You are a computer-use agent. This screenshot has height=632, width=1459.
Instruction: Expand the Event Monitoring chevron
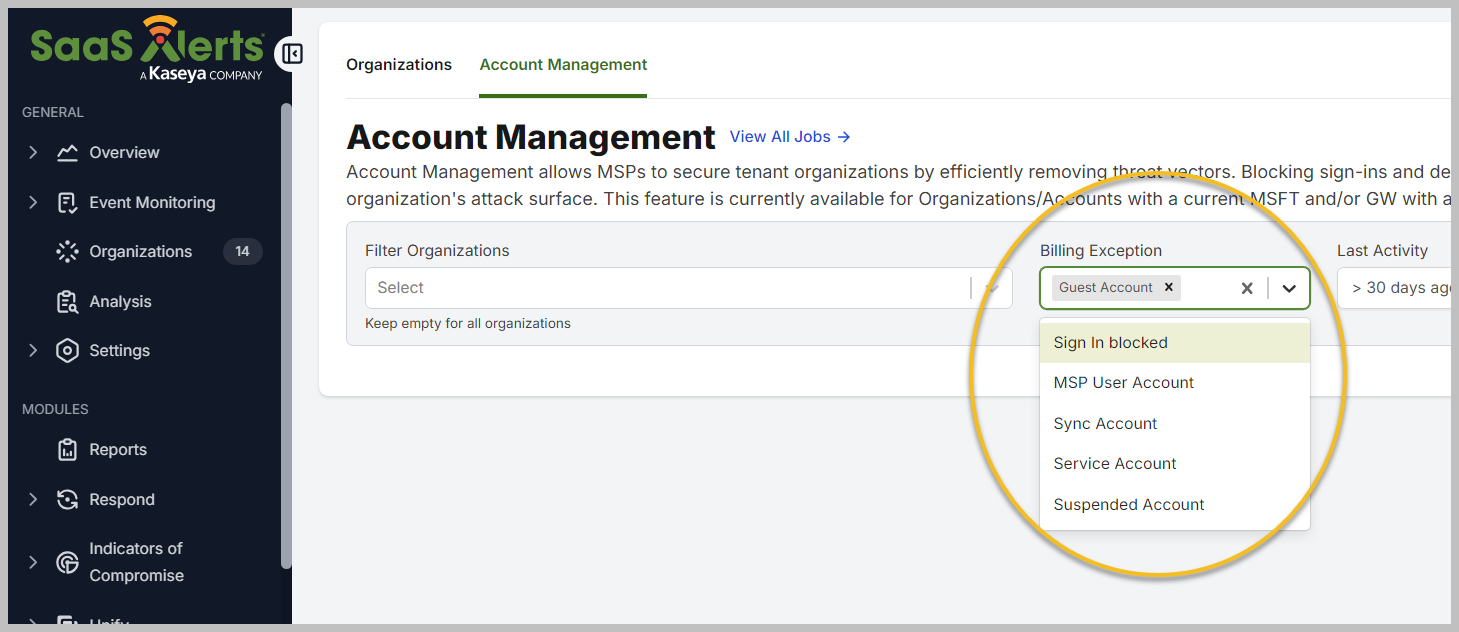(x=33, y=203)
